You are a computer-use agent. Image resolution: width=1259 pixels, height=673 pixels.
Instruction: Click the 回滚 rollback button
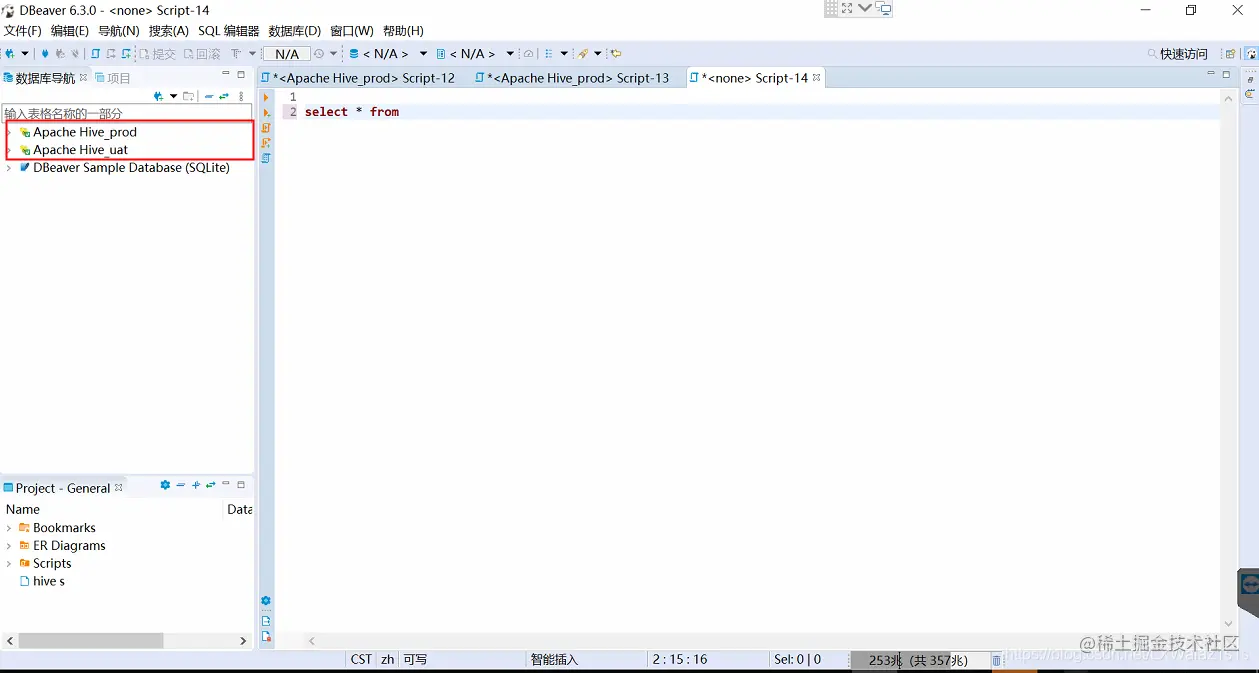[x=202, y=54]
